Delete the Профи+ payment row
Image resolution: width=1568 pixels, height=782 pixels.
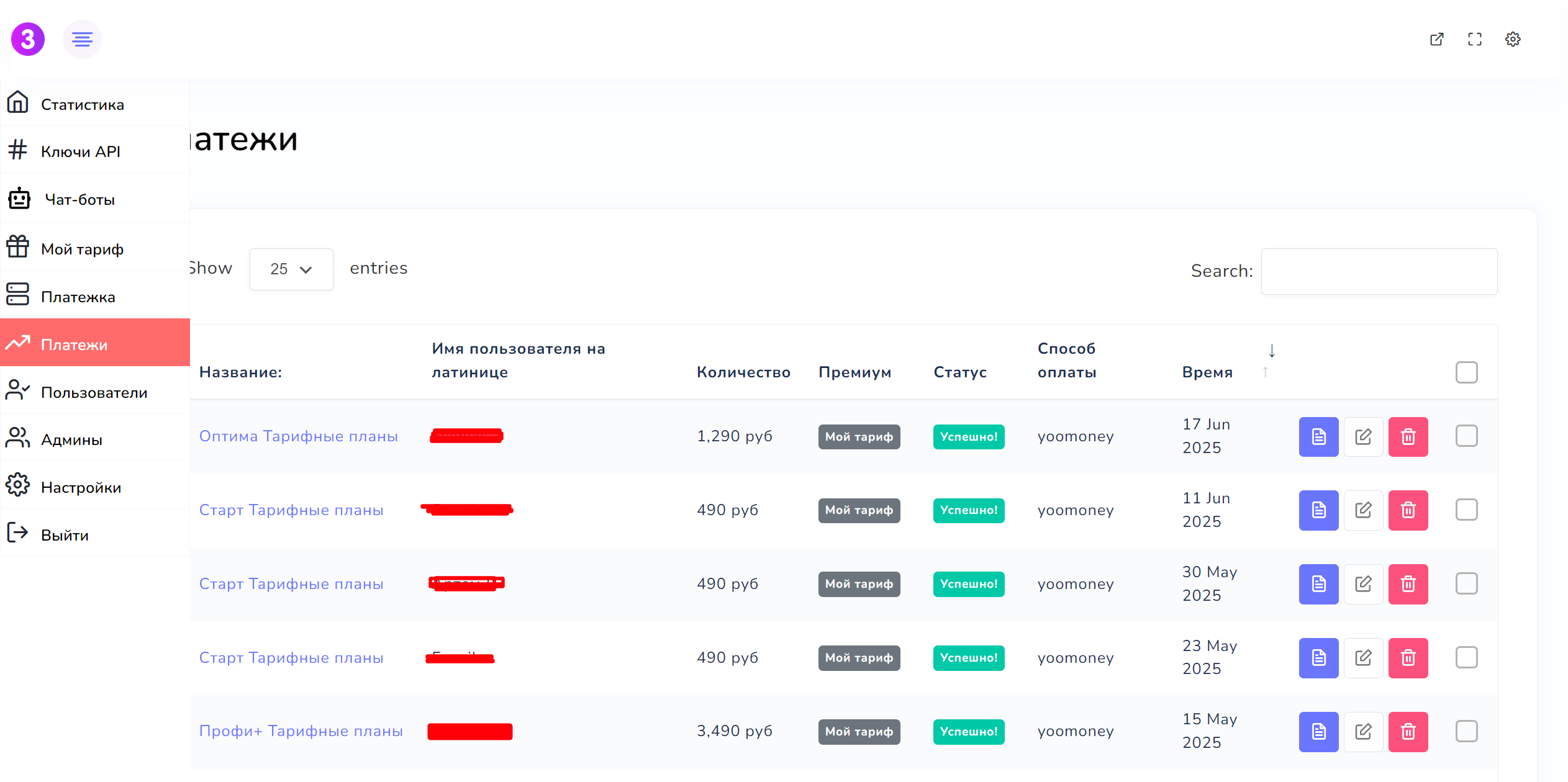(1408, 732)
